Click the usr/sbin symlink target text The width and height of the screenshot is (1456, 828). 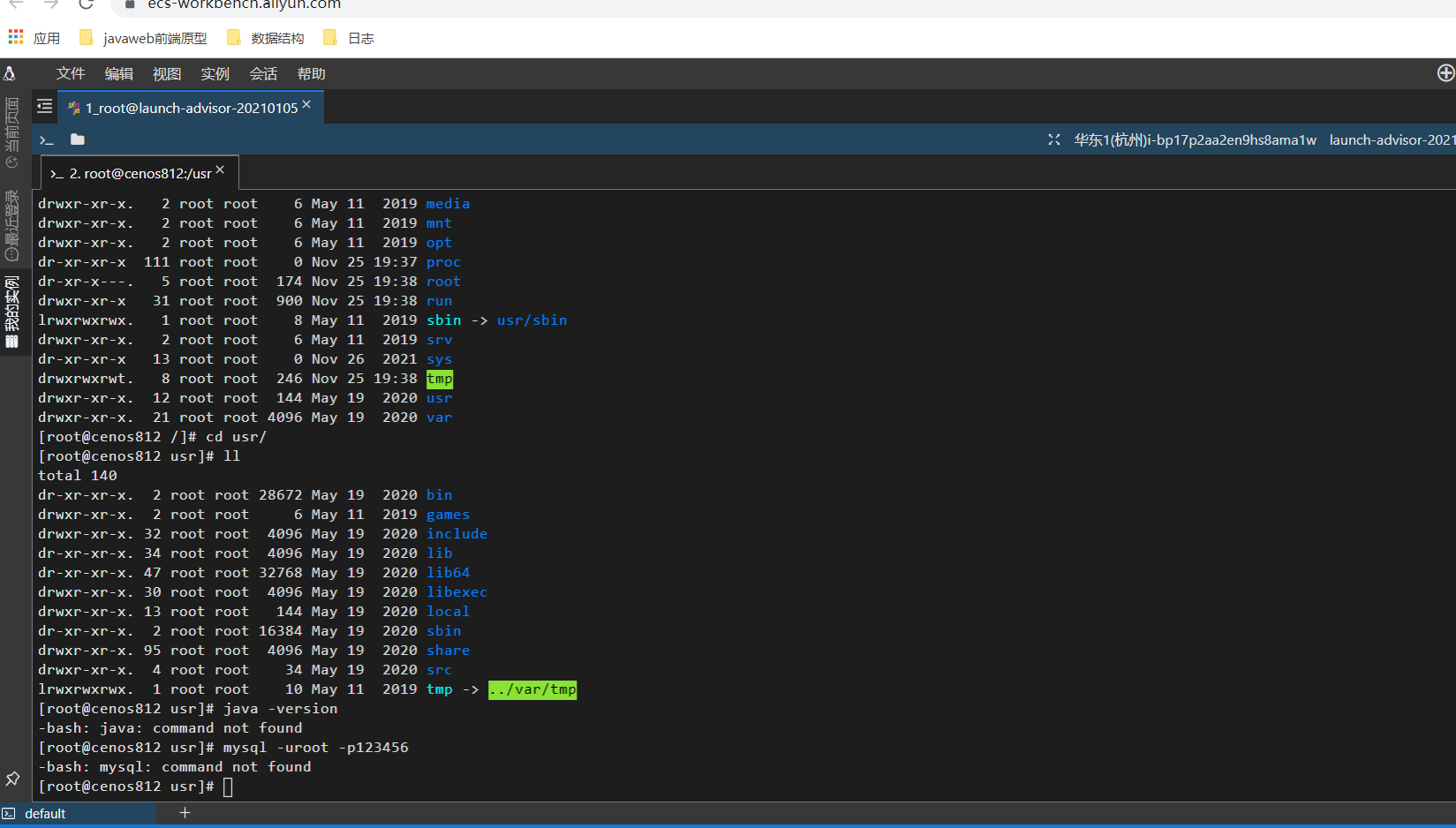tap(532, 320)
